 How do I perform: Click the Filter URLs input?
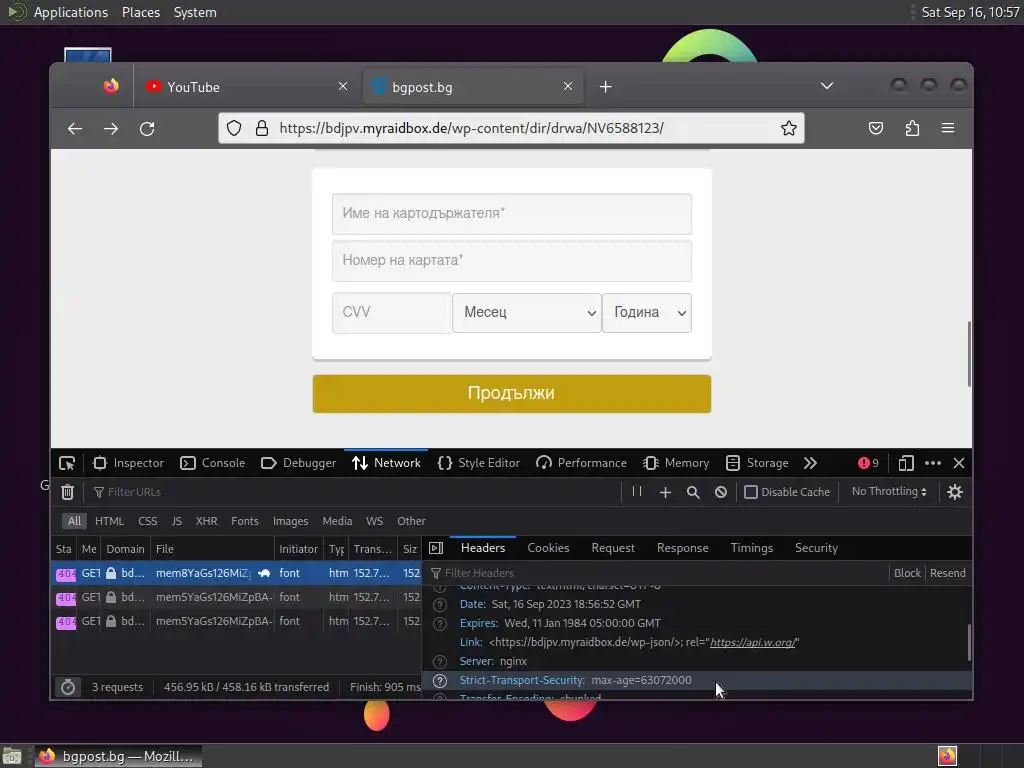point(353,492)
